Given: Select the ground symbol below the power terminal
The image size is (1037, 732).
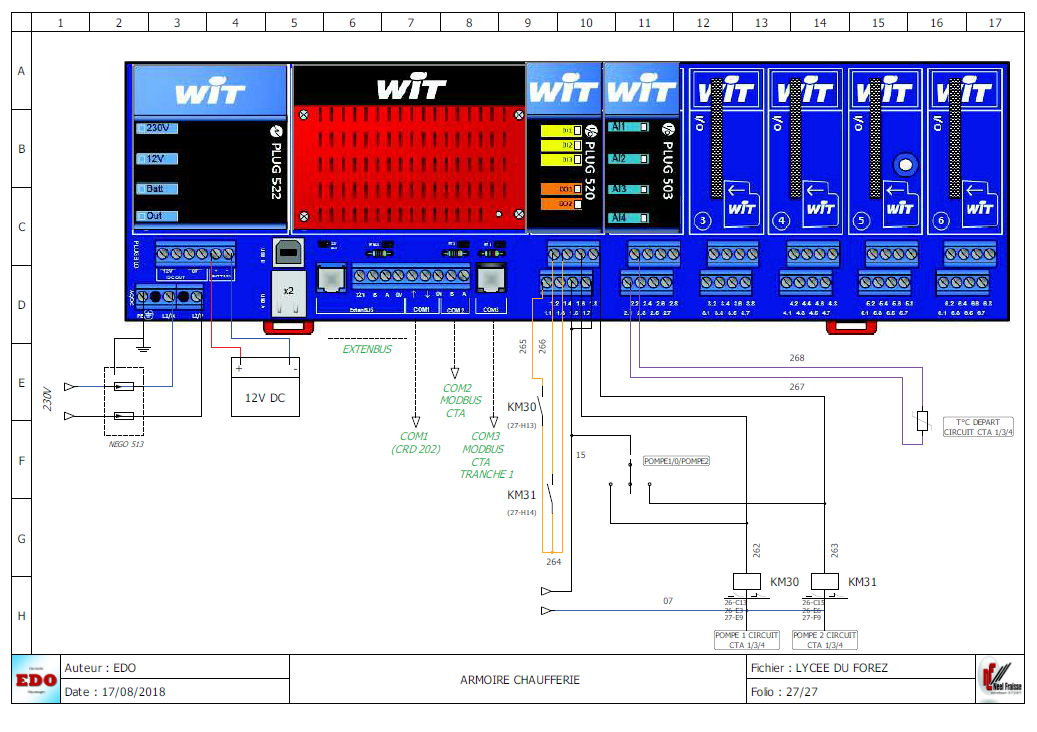Looking at the screenshot, I should click(143, 348).
